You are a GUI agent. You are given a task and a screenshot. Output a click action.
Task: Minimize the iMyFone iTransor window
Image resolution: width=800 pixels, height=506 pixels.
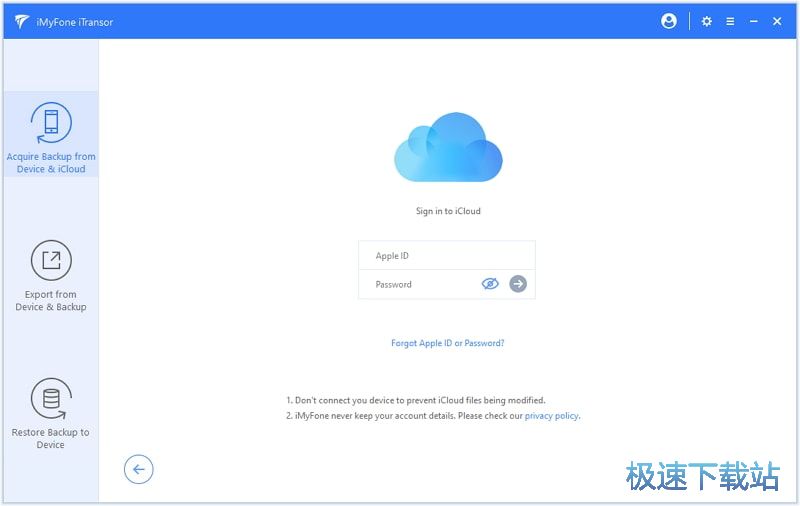click(x=754, y=21)
